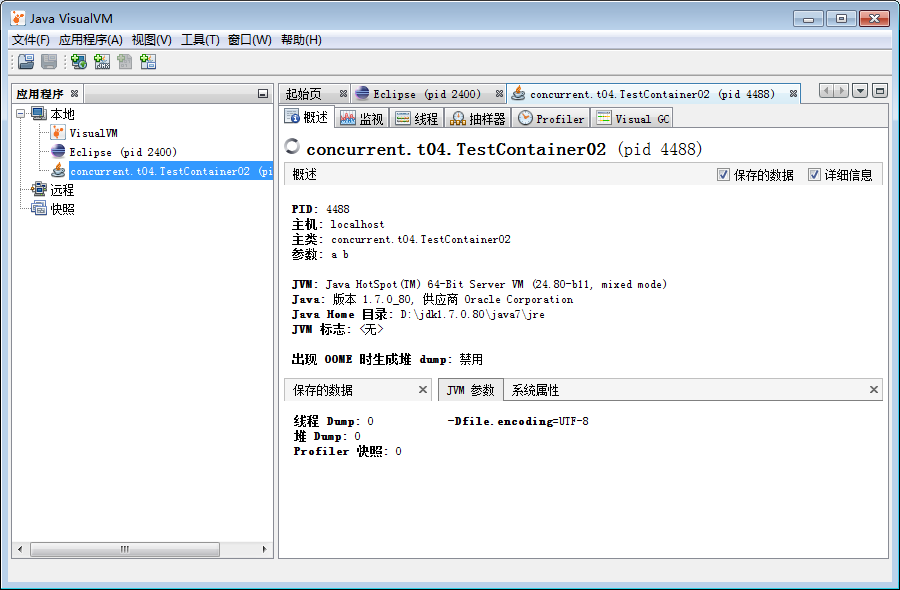The width and height of the screenshot is (900, 590).
Task: Click the Java cup icon in the tree
Action: (58, 170)
